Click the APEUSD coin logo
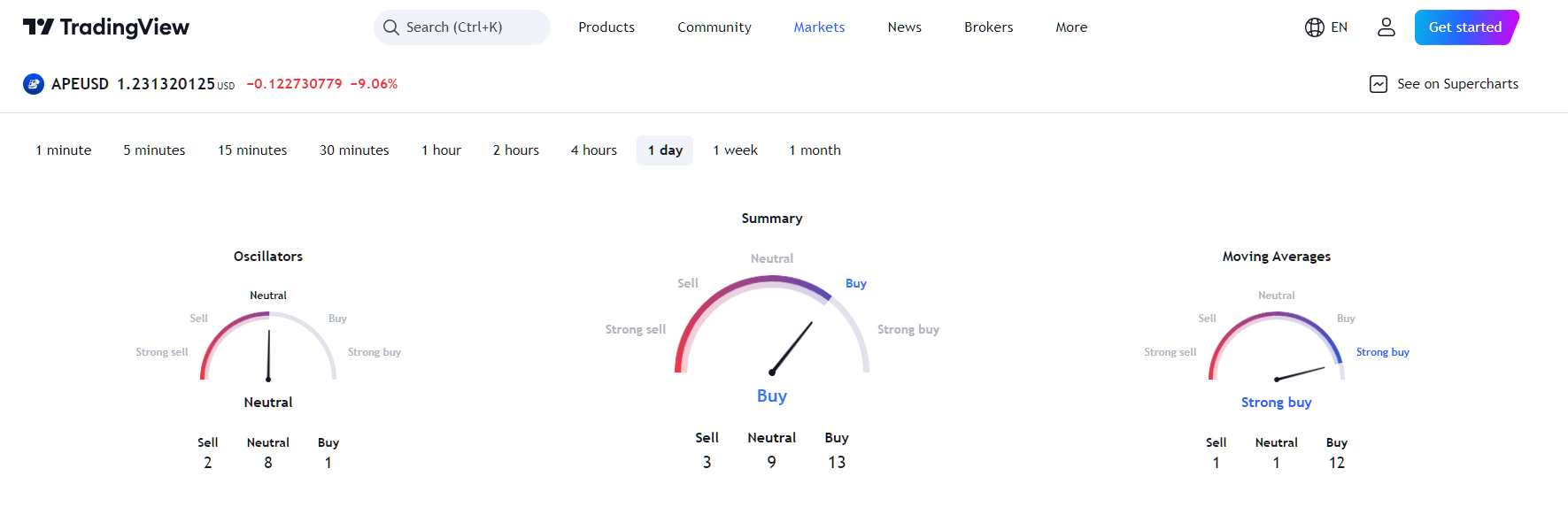The height and width of the screenshot is (507, 1568). coord(34,84)
